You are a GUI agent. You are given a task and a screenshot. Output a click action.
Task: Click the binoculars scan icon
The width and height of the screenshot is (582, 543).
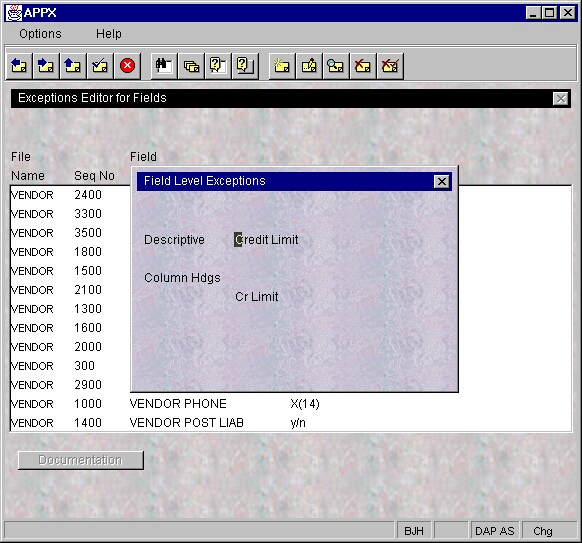(x=164, y=66)
